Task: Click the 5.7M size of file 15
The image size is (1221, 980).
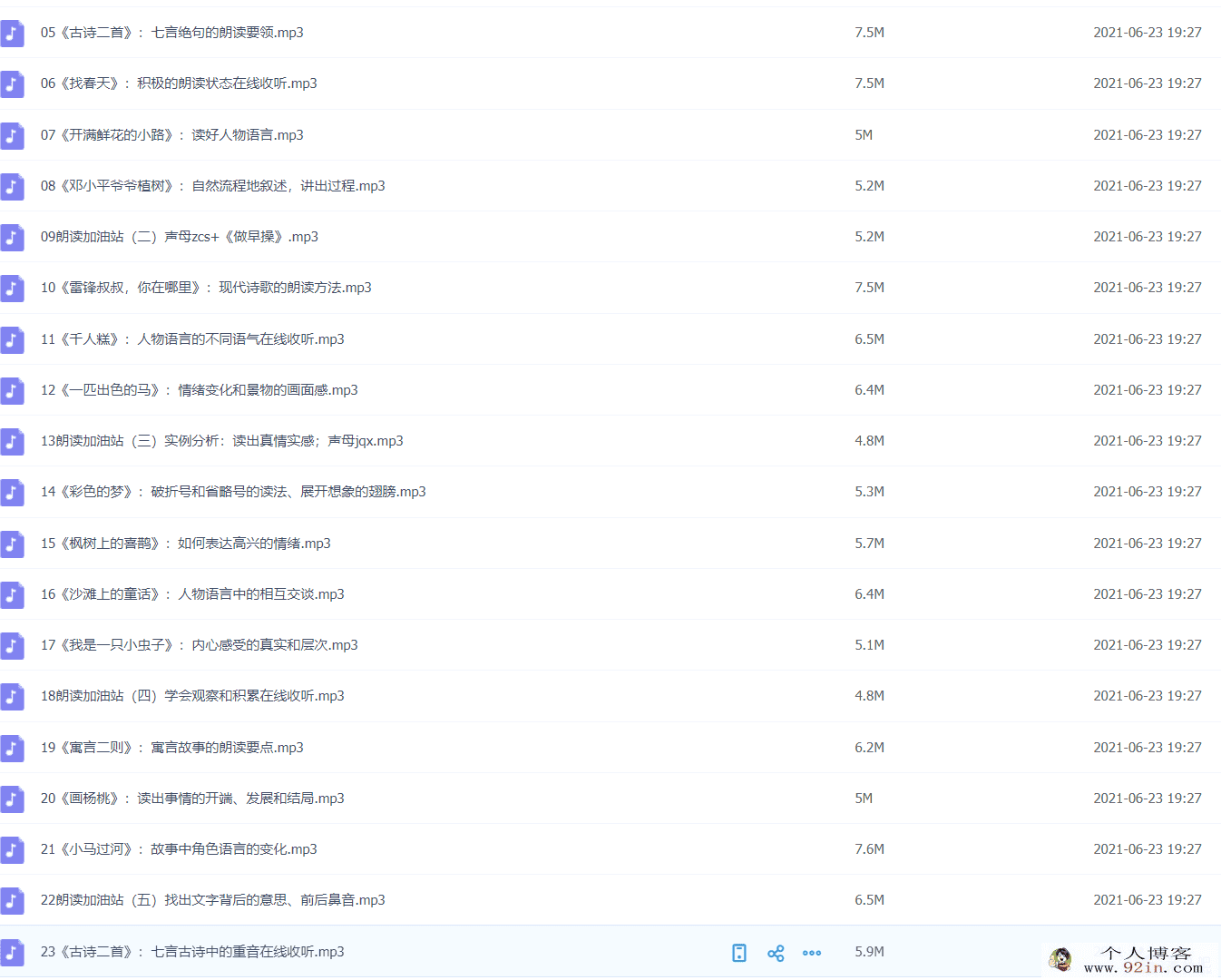Action: point(869,544)
